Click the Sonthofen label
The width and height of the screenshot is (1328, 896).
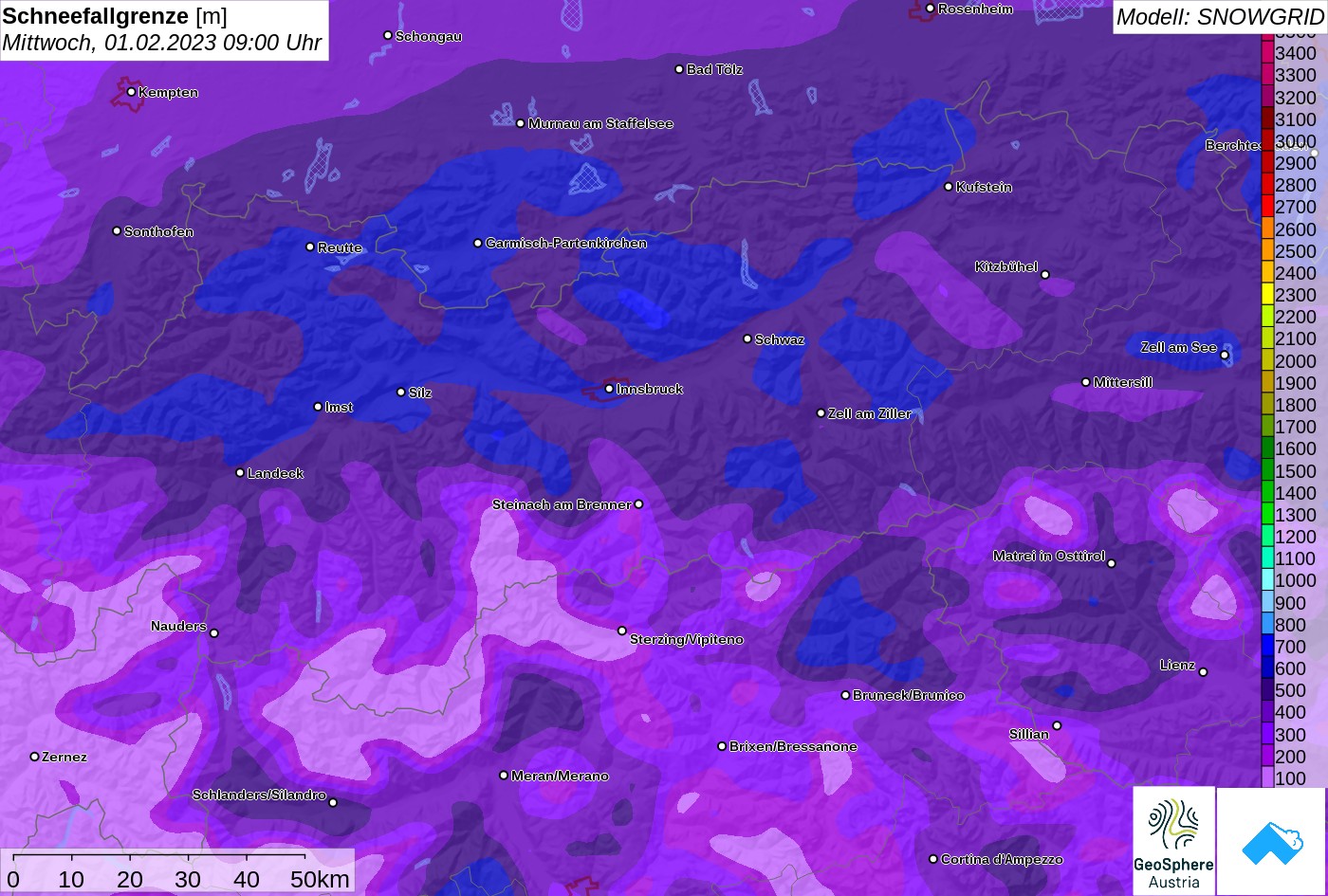click(x=158, y=231)
